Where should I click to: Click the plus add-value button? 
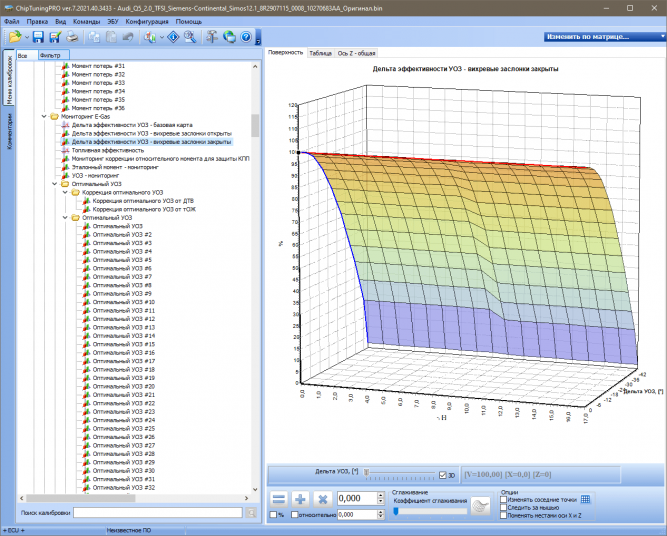point(301,499)
